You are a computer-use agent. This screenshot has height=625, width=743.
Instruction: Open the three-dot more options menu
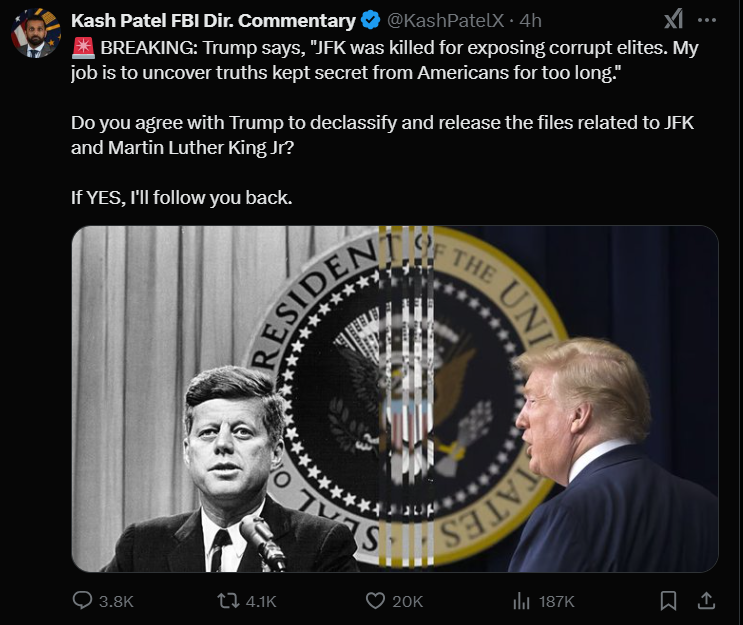[707, 20]
